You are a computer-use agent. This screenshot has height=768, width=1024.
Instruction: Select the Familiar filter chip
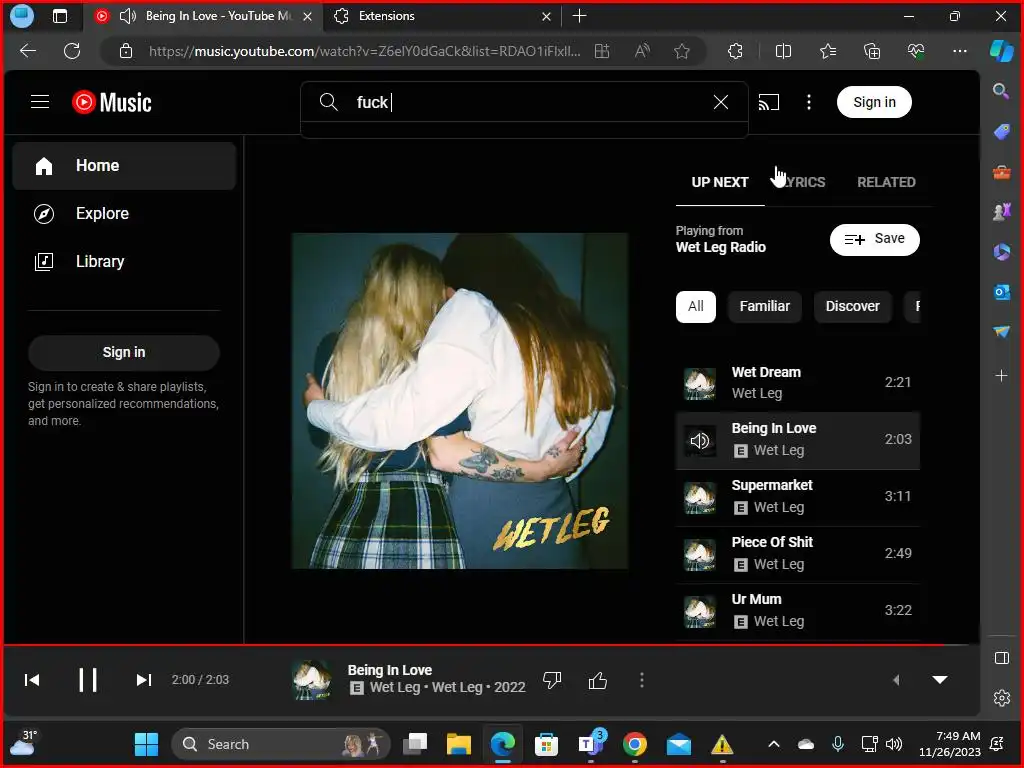coord(764,306)
